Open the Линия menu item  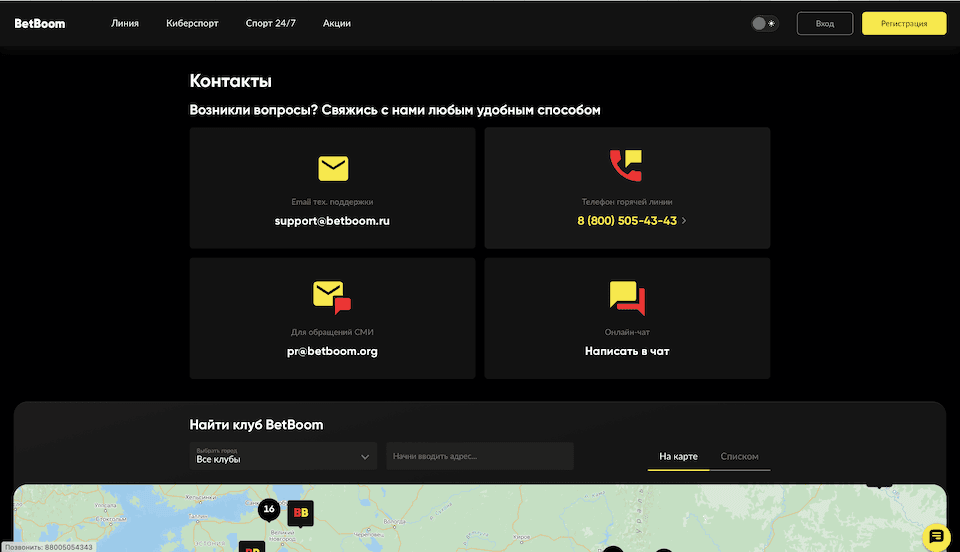click(125, 23)
